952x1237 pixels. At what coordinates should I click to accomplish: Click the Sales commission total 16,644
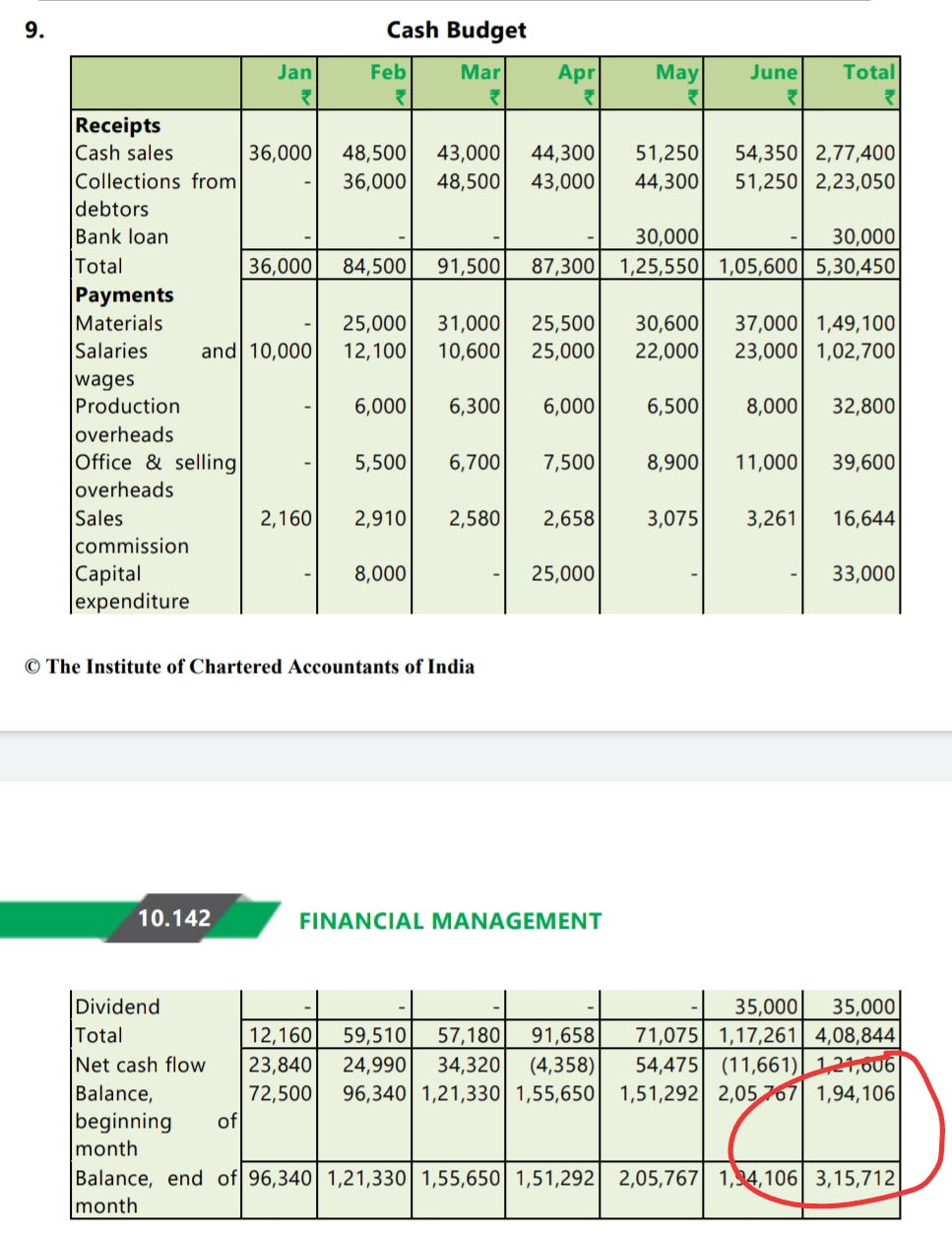click(x=862, y=518)
